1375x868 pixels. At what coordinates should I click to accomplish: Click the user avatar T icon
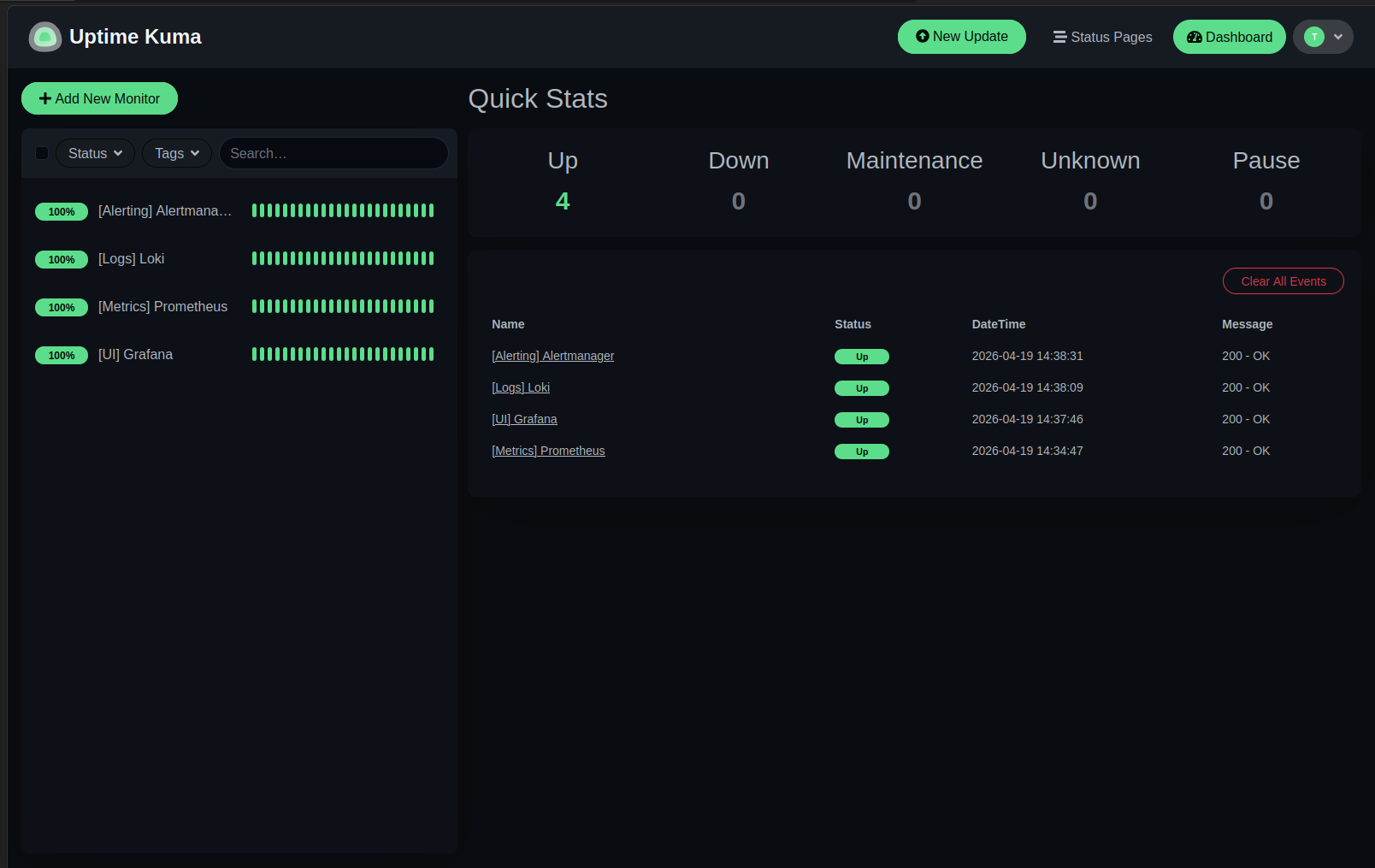pyautogui.click(x=1314, y=37)
